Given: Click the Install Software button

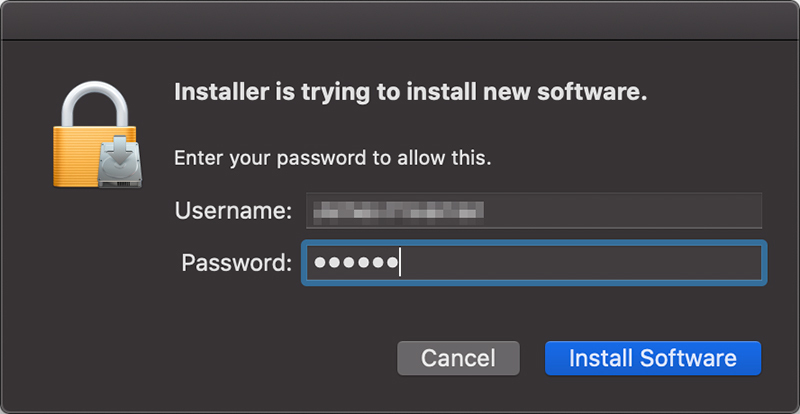Looking at the screenshot, I should (x=653, y=358).
